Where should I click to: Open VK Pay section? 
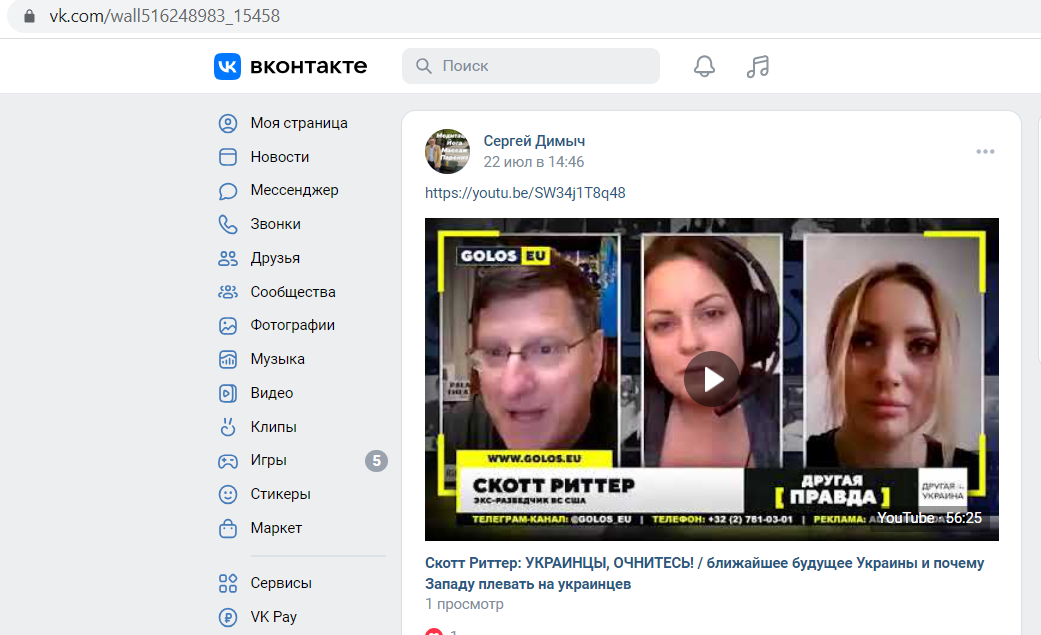point(274,617)
